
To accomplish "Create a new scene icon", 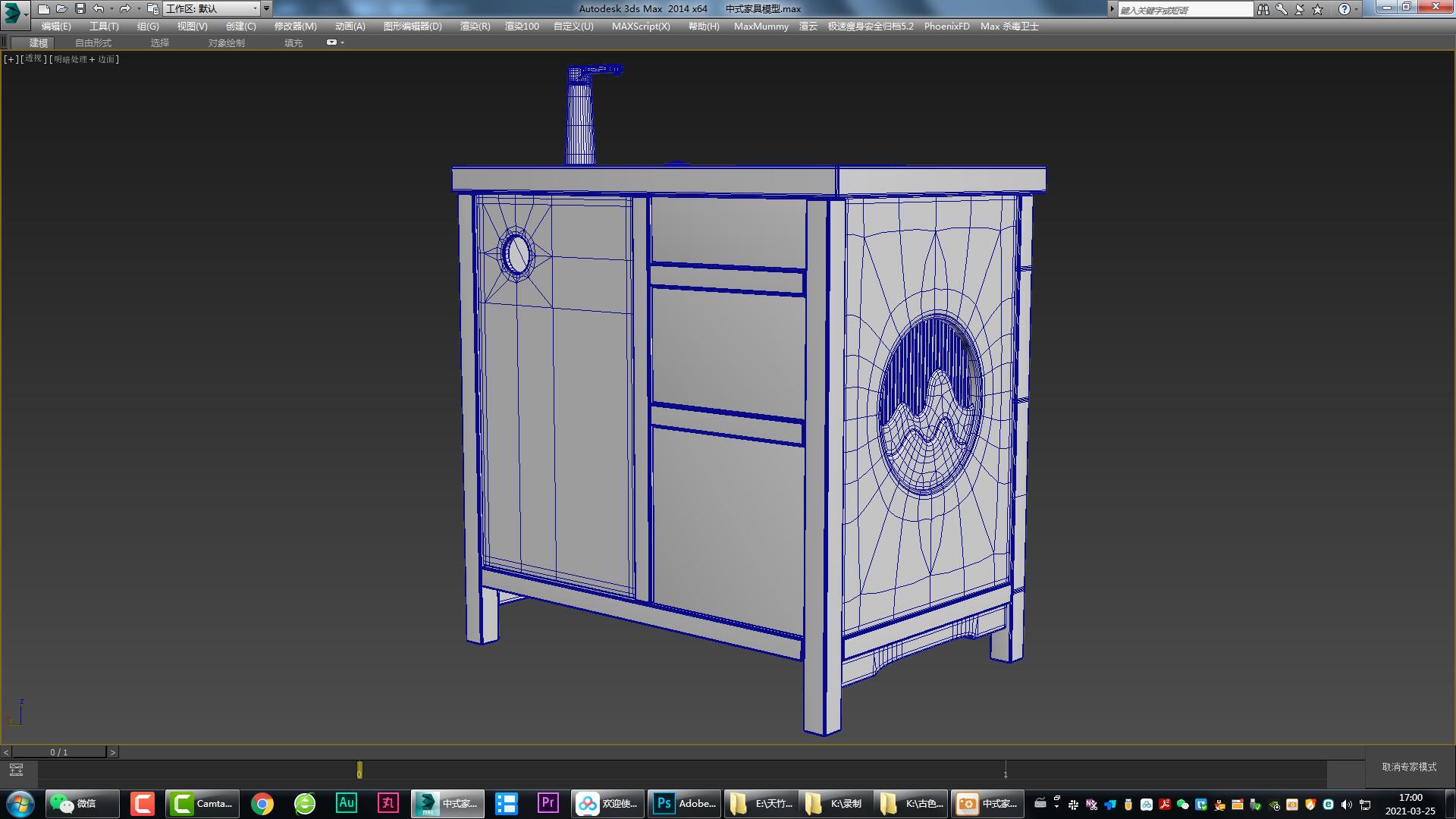I will [44, 8].
